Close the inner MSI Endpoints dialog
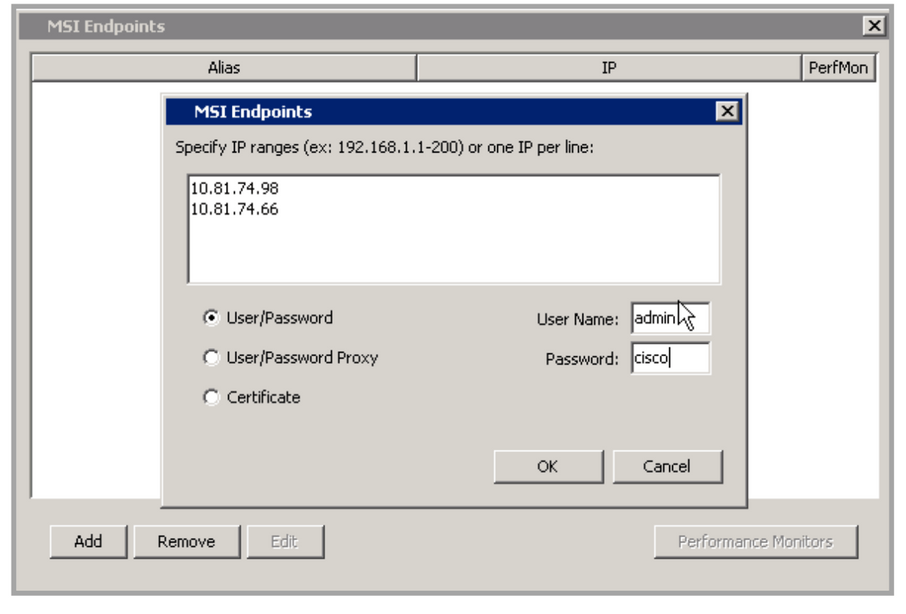Viewport: 906px width, 614px height. point(727,111)
